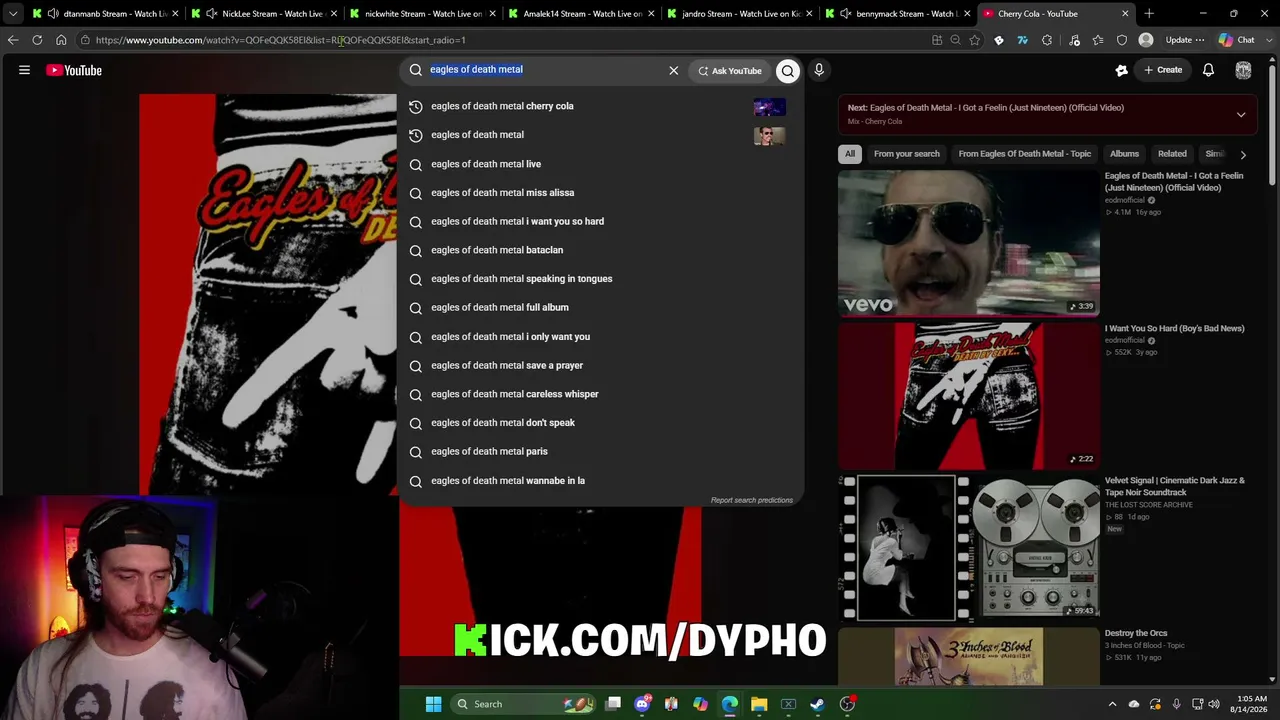Expand the Mix - Cherry Cola playlist panel
The height and width of the screenshot is (720, 1280).
pyautogui.click(x=1241, y=114)
